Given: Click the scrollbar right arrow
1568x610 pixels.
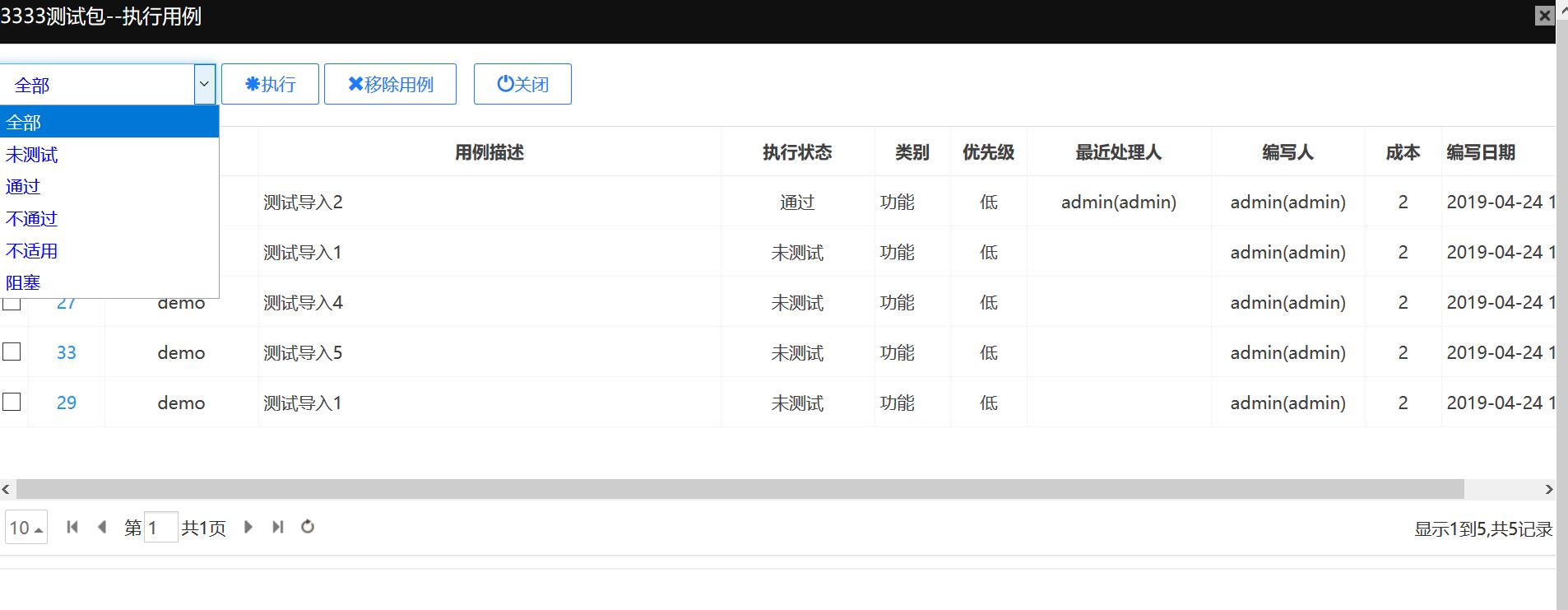Looking at the screenshot, I should 1549,489.
